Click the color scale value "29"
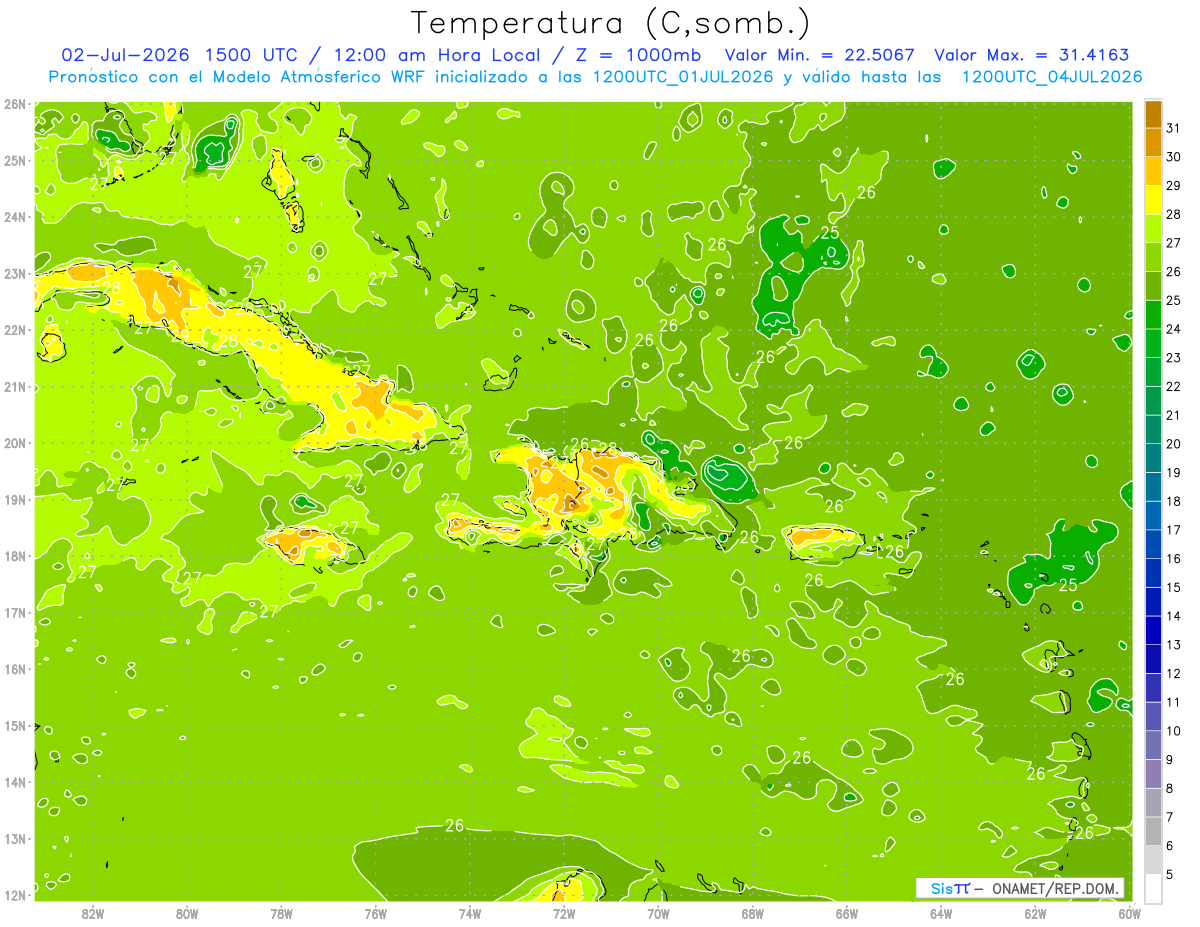The height and width of the screenshot is (927, 1200). pyautogui.click(x=1174, y=186)
